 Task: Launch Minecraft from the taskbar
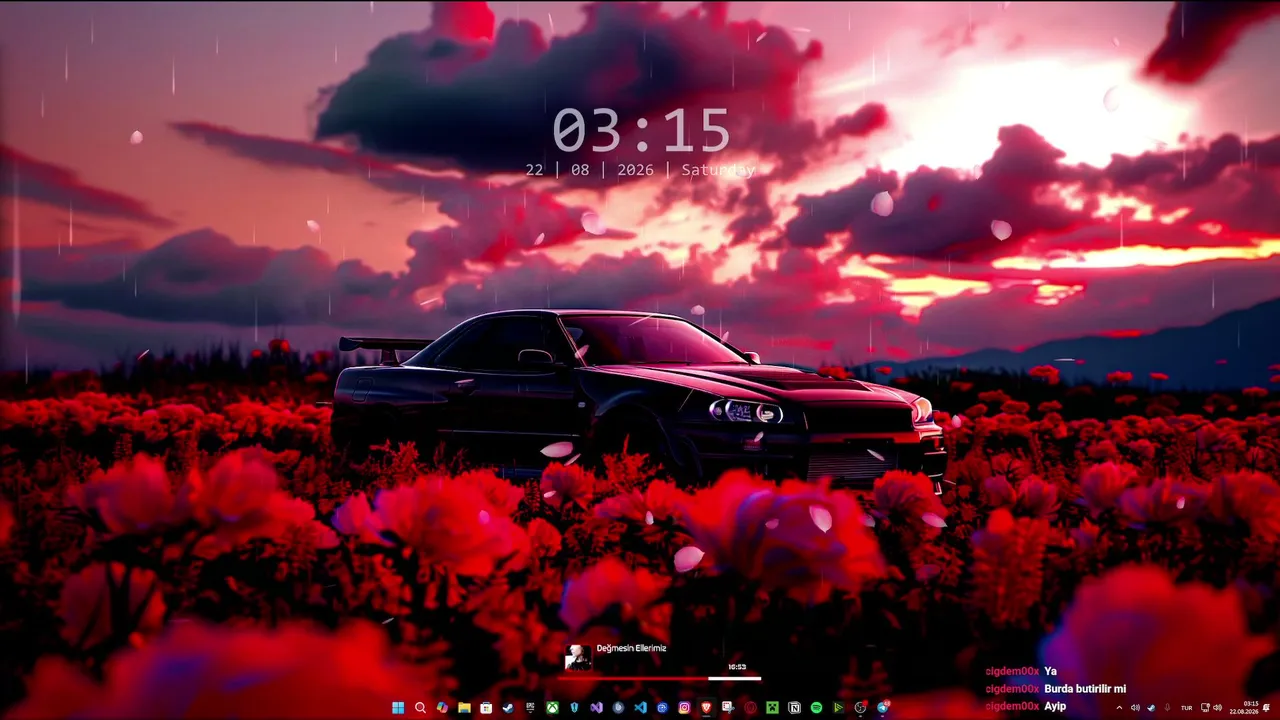[x=772, y=708]
